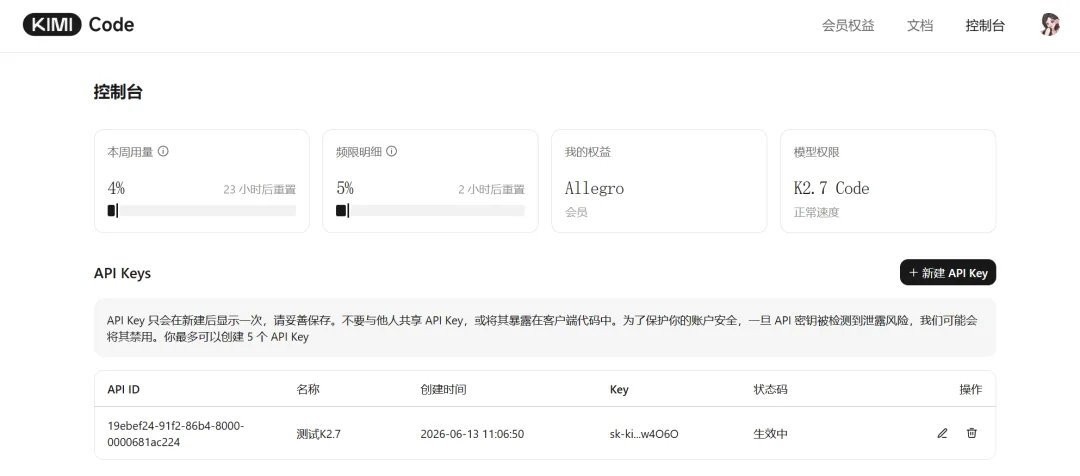Click the 2 小时后重置 text
This screenshot has height=476, width=1080.
coord(492,189)
